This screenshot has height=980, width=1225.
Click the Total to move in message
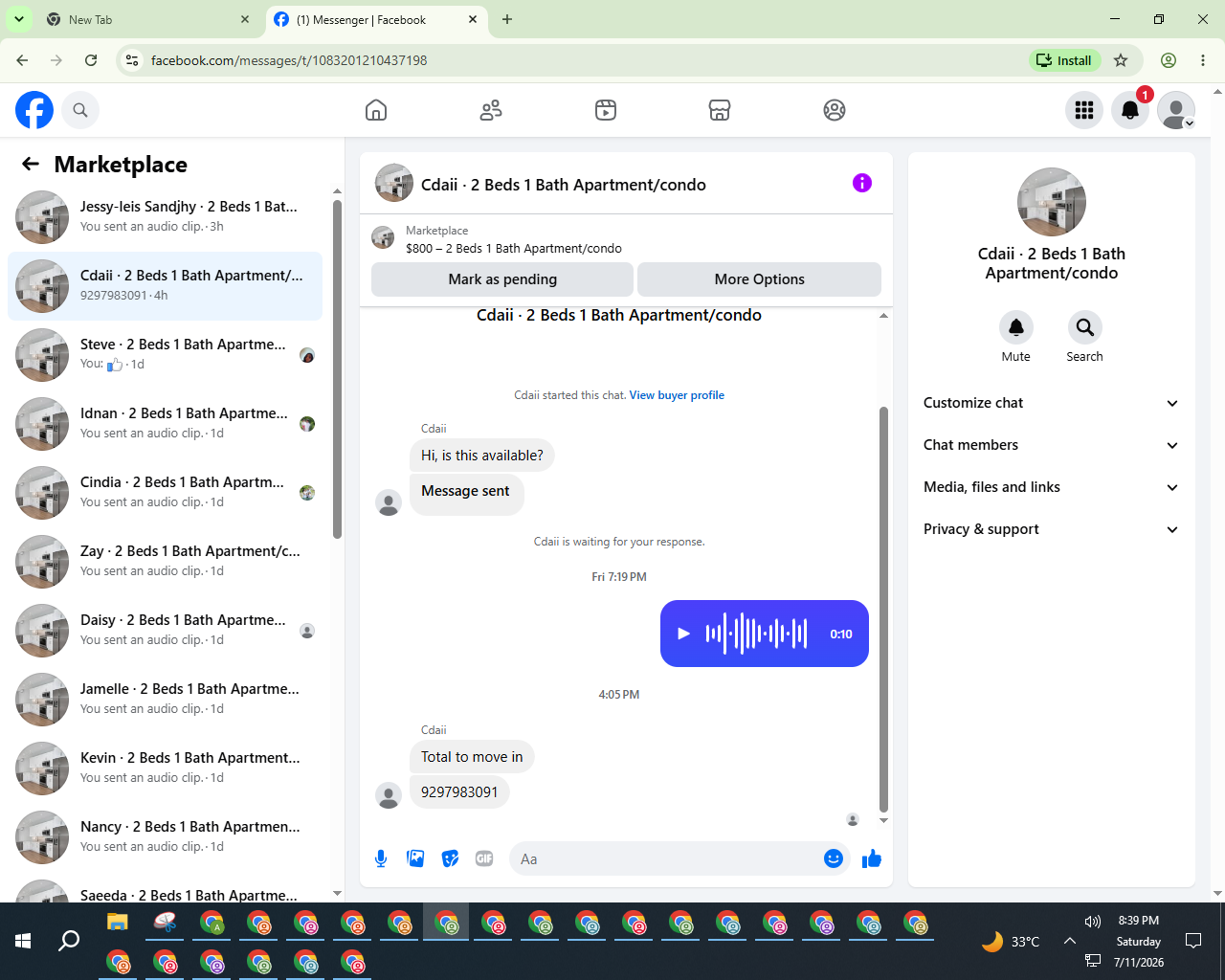[x=472, y=757]
